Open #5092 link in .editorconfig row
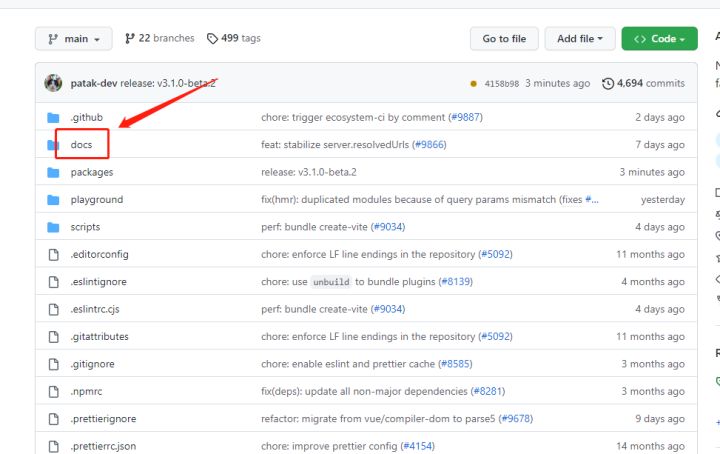This screenshot has width=720, height=454. pyautogui.click(x=495, y=254)
